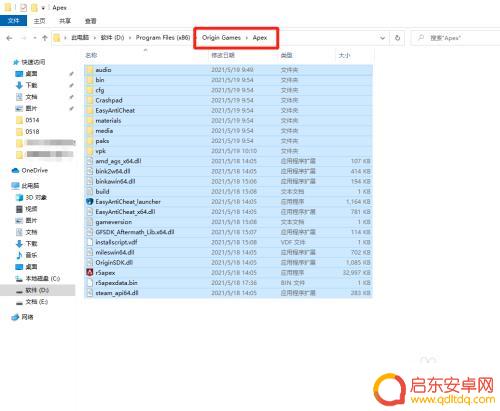This screenshot has height=411, width=500.
Task: Select binkawin64.dll file
Action: point(228,182)
